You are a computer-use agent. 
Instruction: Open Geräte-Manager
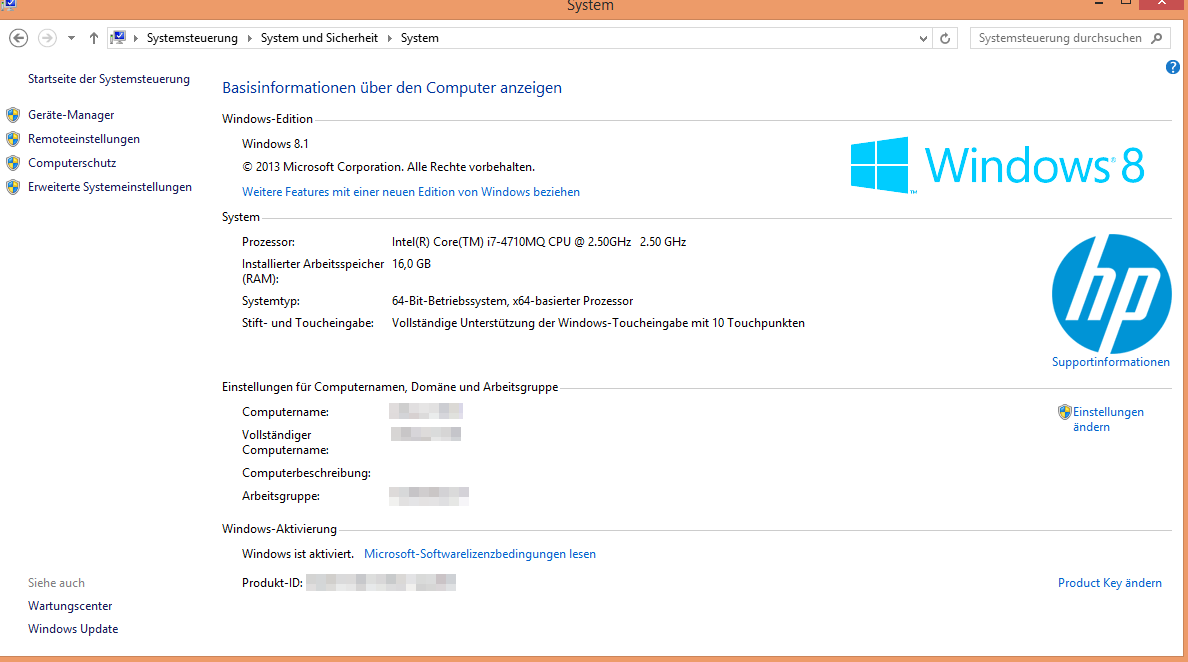[71, 115]
